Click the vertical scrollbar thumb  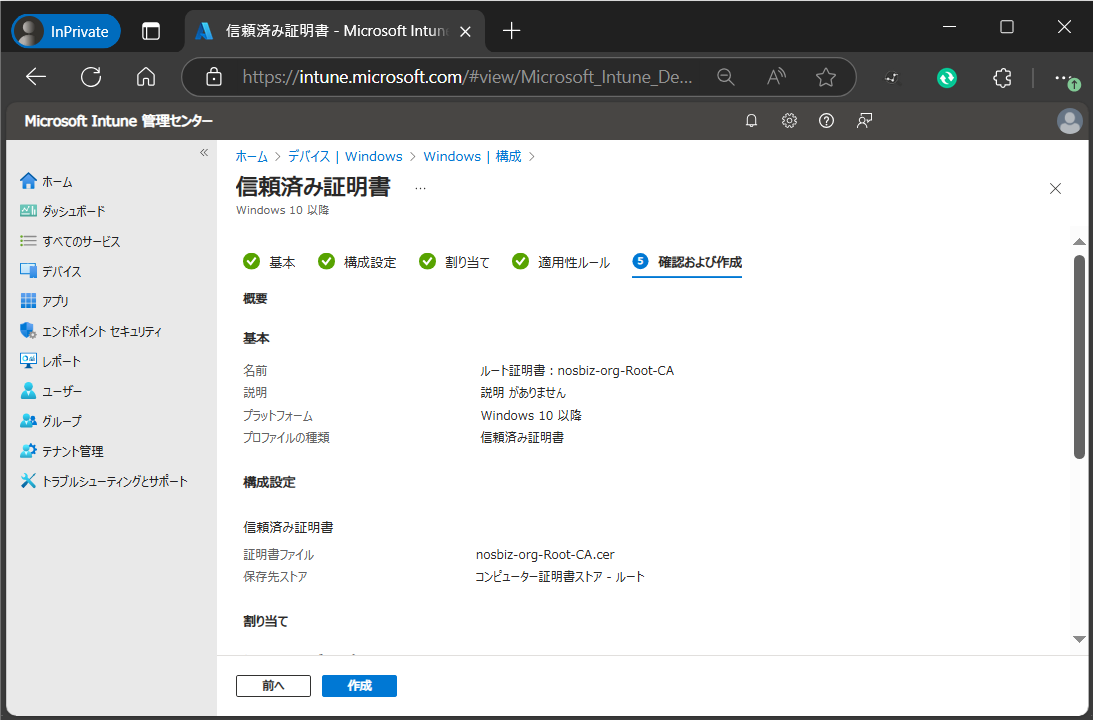[x=1079, y=356]
